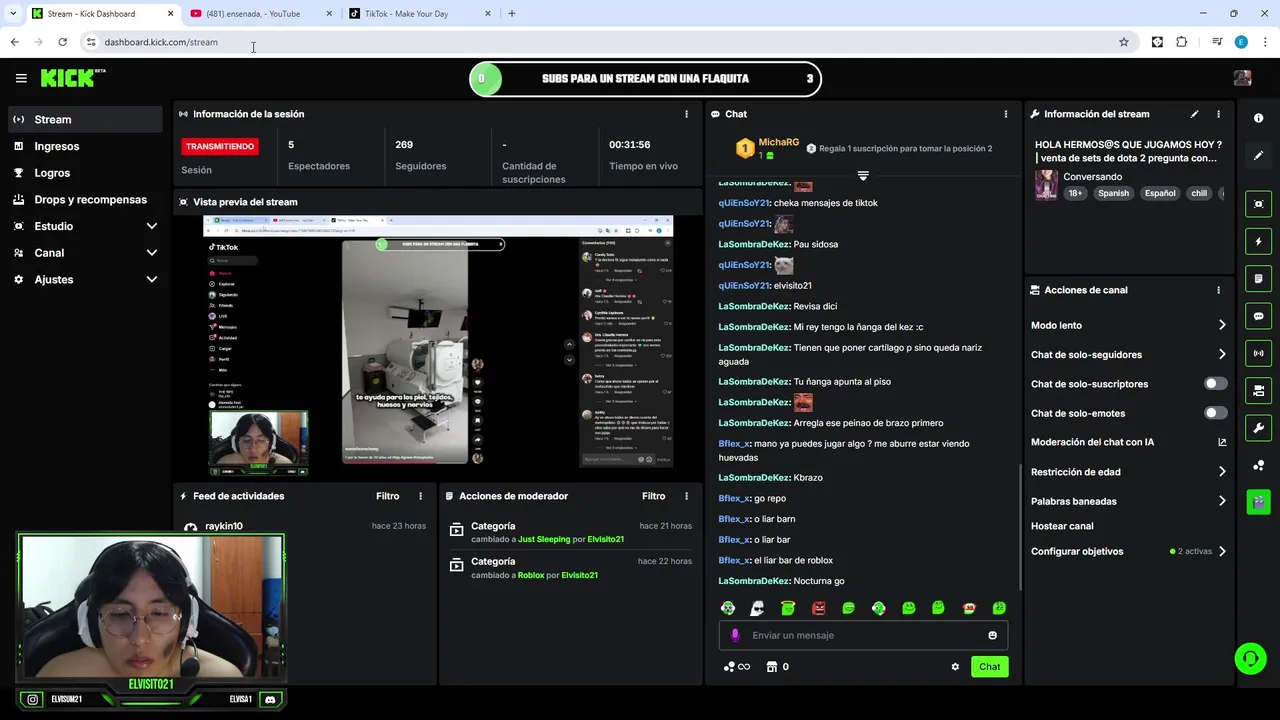Open Moderación del chat con IA external link
The height and width of the screenshot is (720, 1280).
(x=1222, y=442)
